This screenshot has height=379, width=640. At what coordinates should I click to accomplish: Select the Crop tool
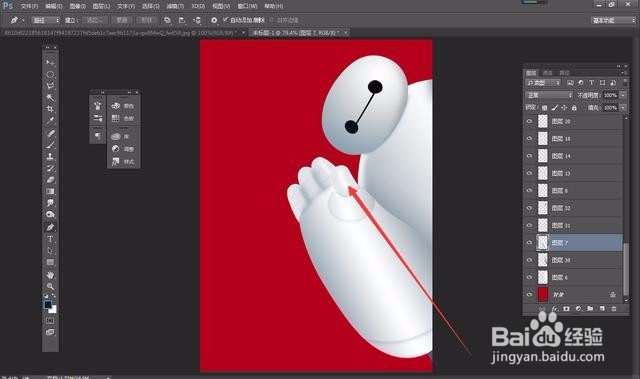click(50, 109)
